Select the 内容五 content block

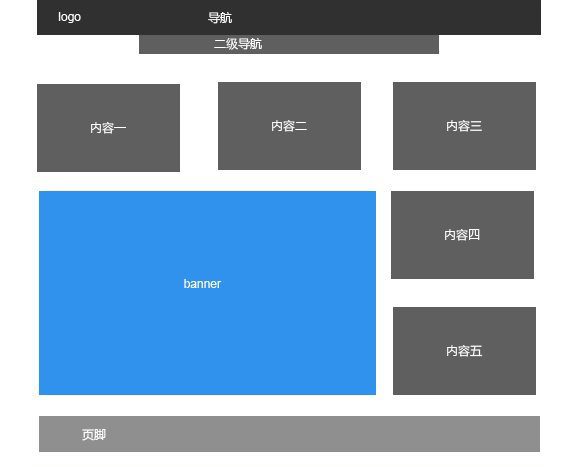tap(464, 351)
